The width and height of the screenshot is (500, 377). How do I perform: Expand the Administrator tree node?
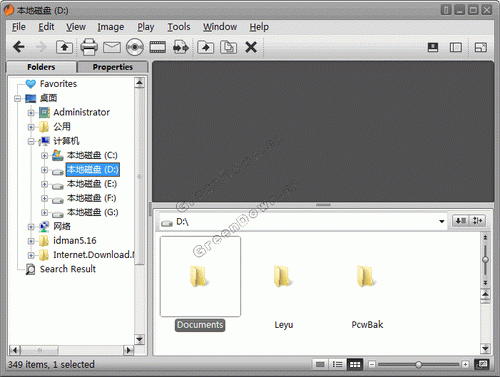click(31, 113)
